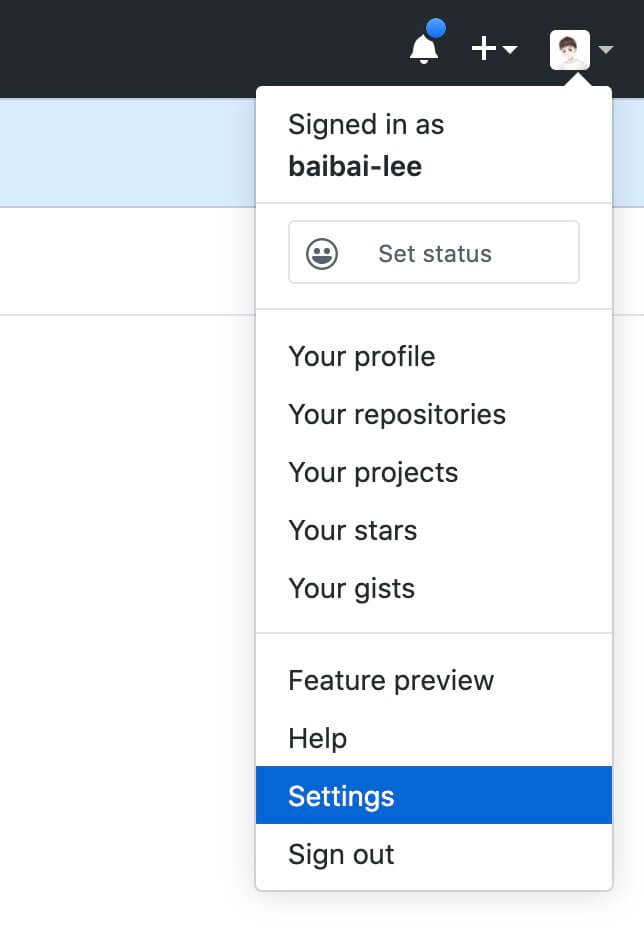
Task: Click the baibai-lee username
Action: [x=355, y=166]
